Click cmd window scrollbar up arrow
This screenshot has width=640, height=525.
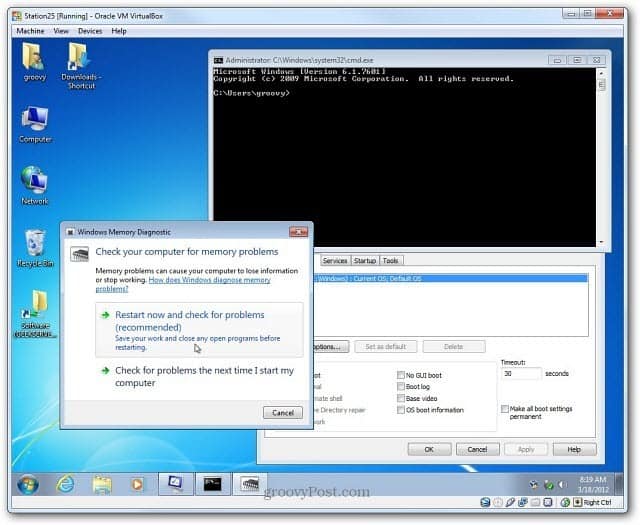coord(601,73)
